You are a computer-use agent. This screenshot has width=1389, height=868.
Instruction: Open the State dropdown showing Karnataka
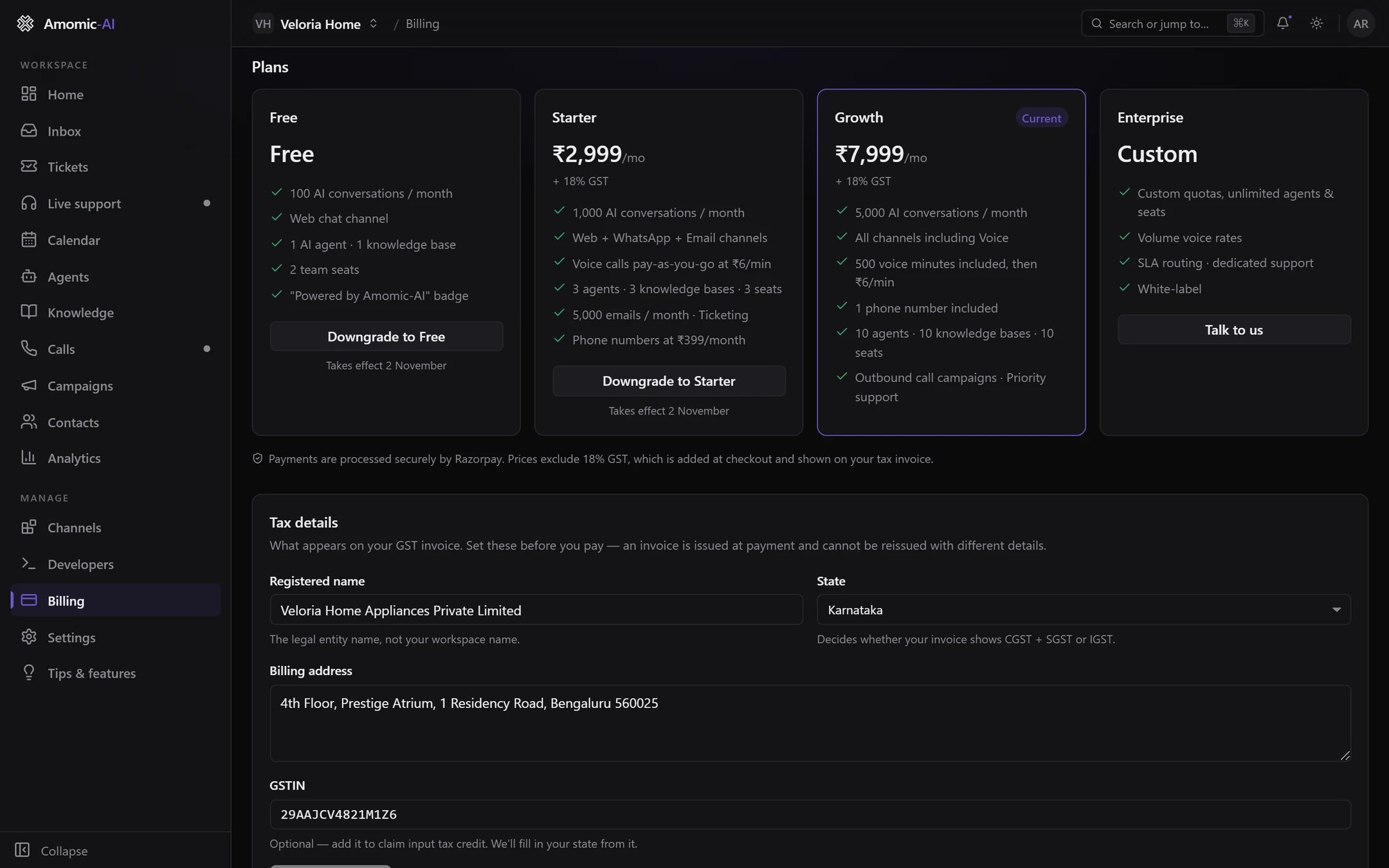pos(1084,610)
